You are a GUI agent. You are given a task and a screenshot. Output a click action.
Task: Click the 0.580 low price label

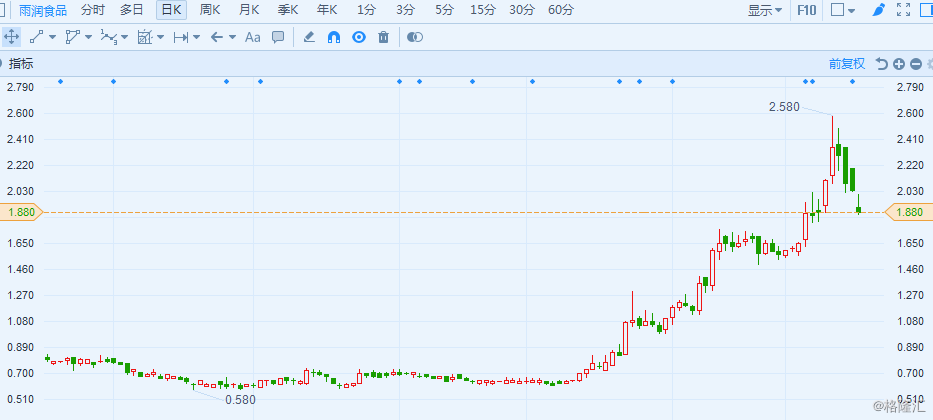pyautogui.click(x=240, y=400)
